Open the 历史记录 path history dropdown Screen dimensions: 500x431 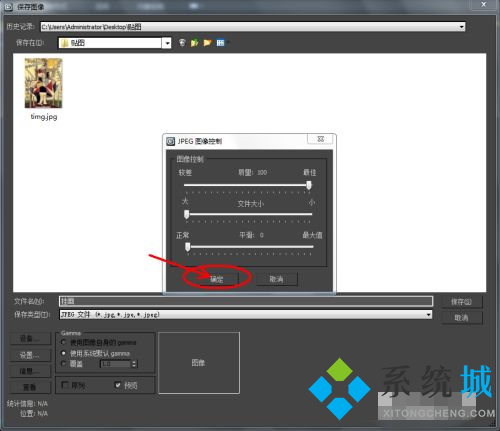click(x=462, y=27)
